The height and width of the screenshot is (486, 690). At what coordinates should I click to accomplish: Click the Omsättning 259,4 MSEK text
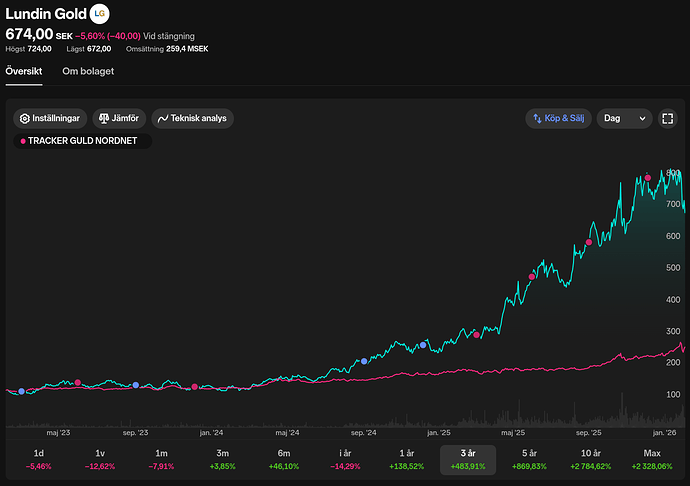[x=167, y=49]
